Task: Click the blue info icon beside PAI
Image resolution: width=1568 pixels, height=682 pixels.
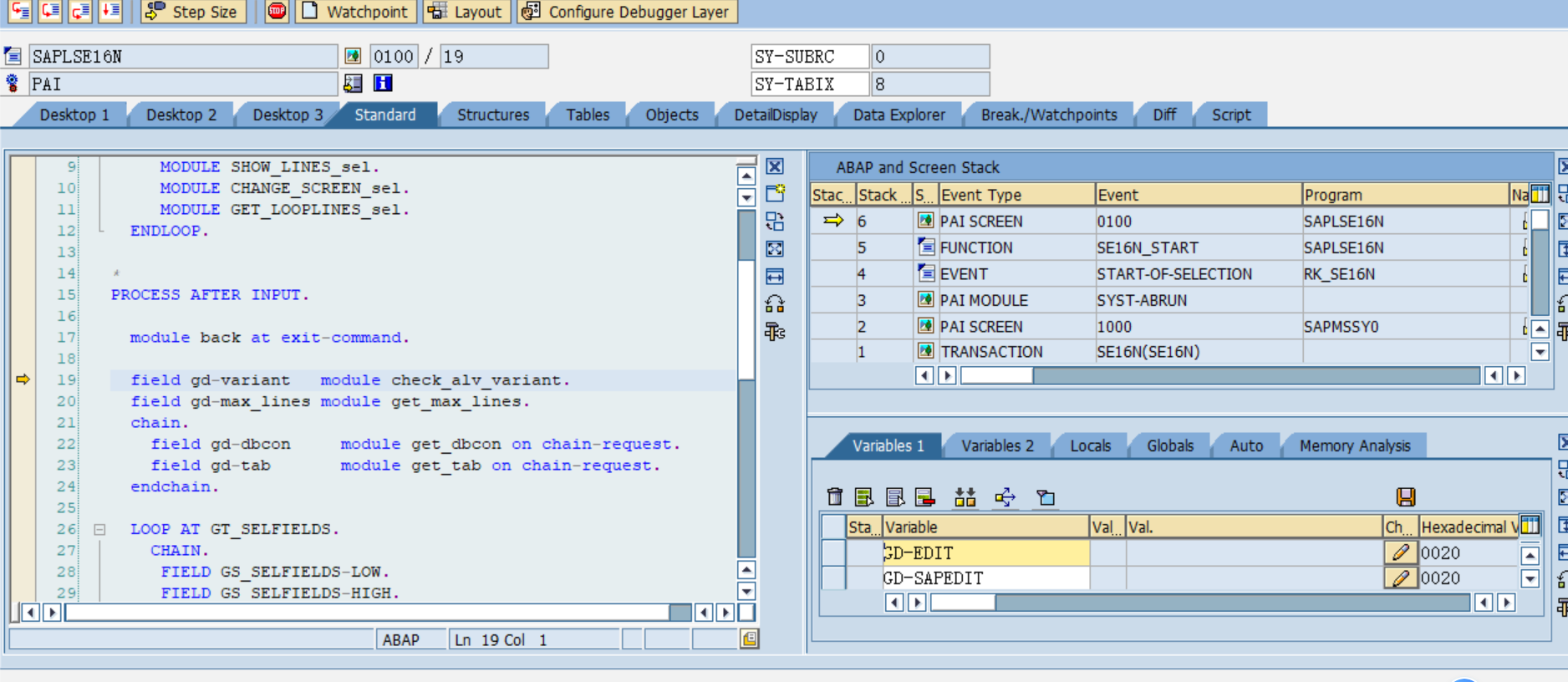Action: pyautogui.click(x=383, y=83)
